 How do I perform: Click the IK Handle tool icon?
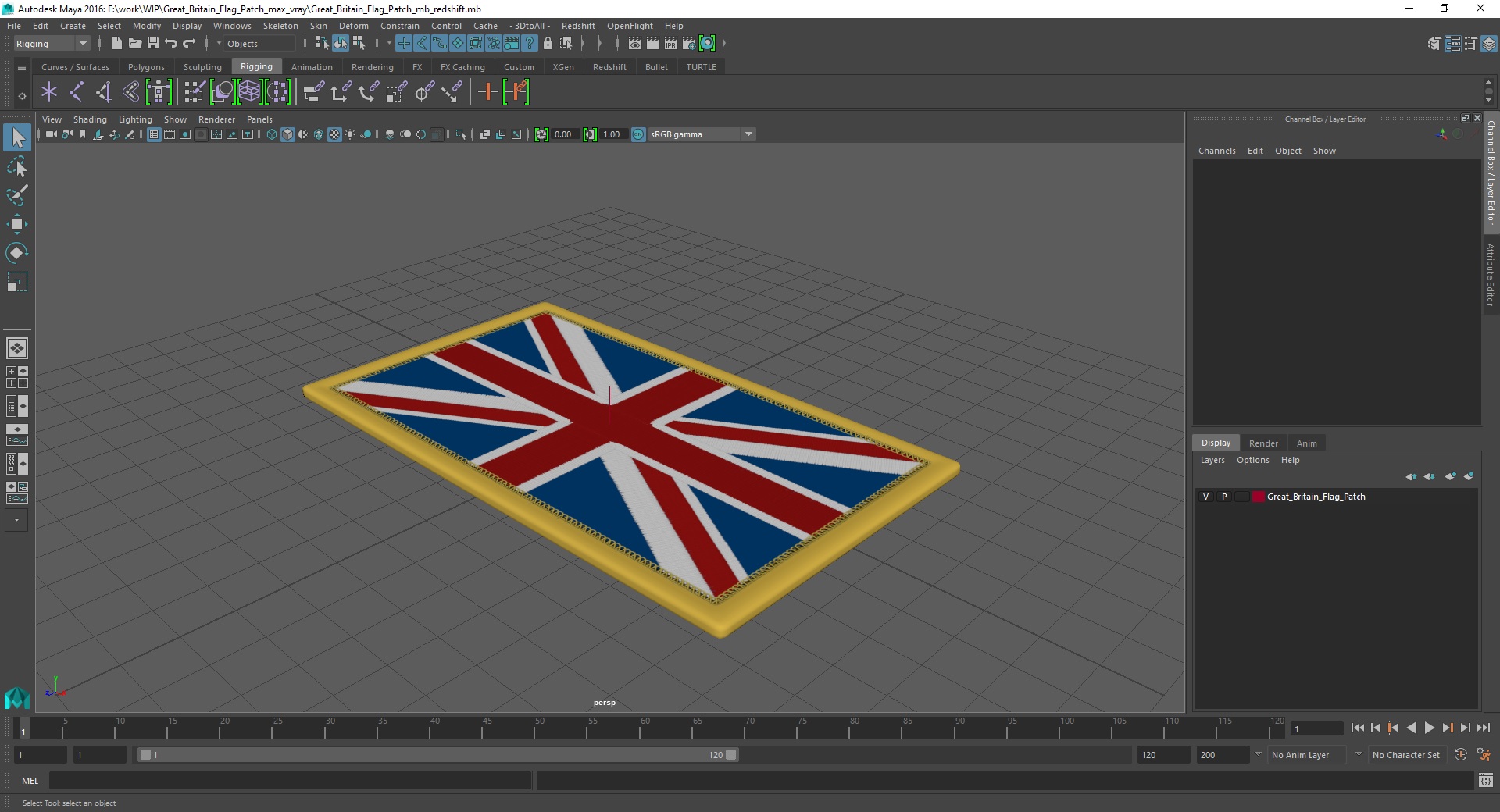(x=103, y=92)
